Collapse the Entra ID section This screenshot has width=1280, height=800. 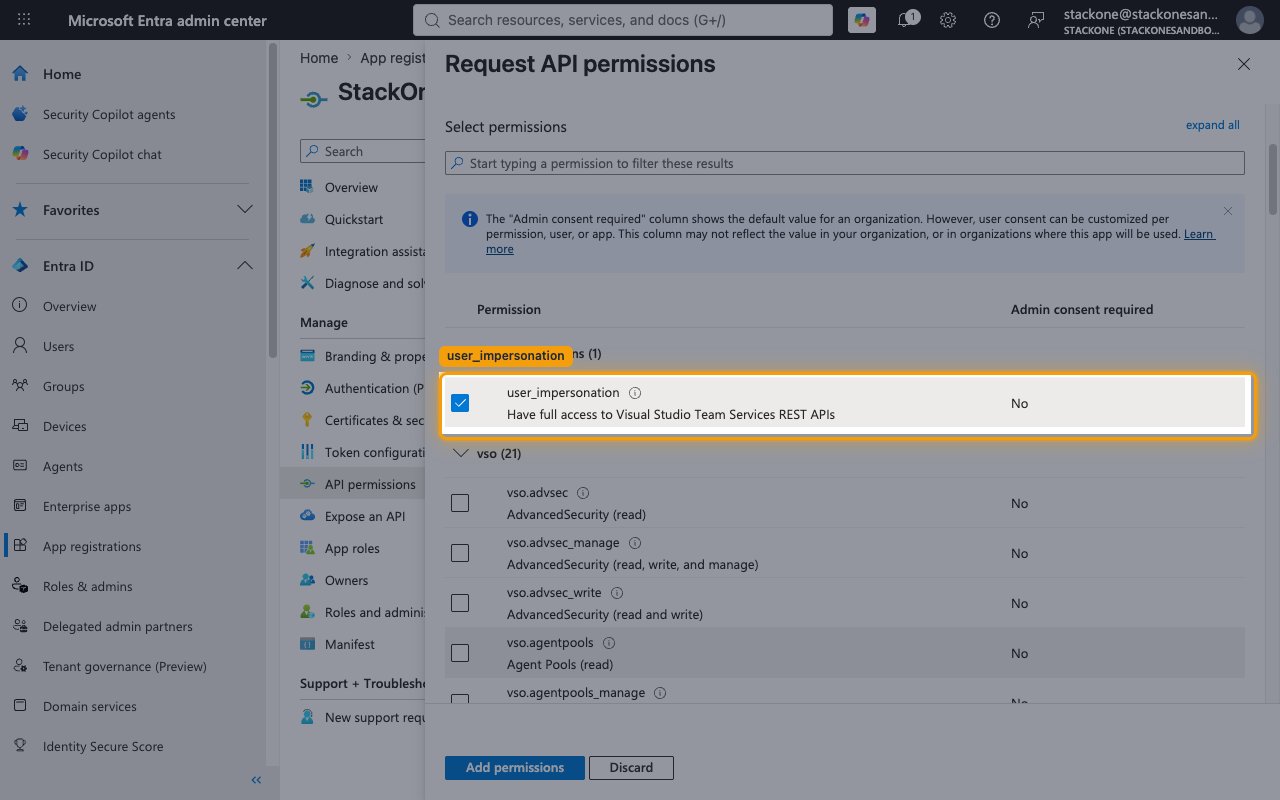244,266
